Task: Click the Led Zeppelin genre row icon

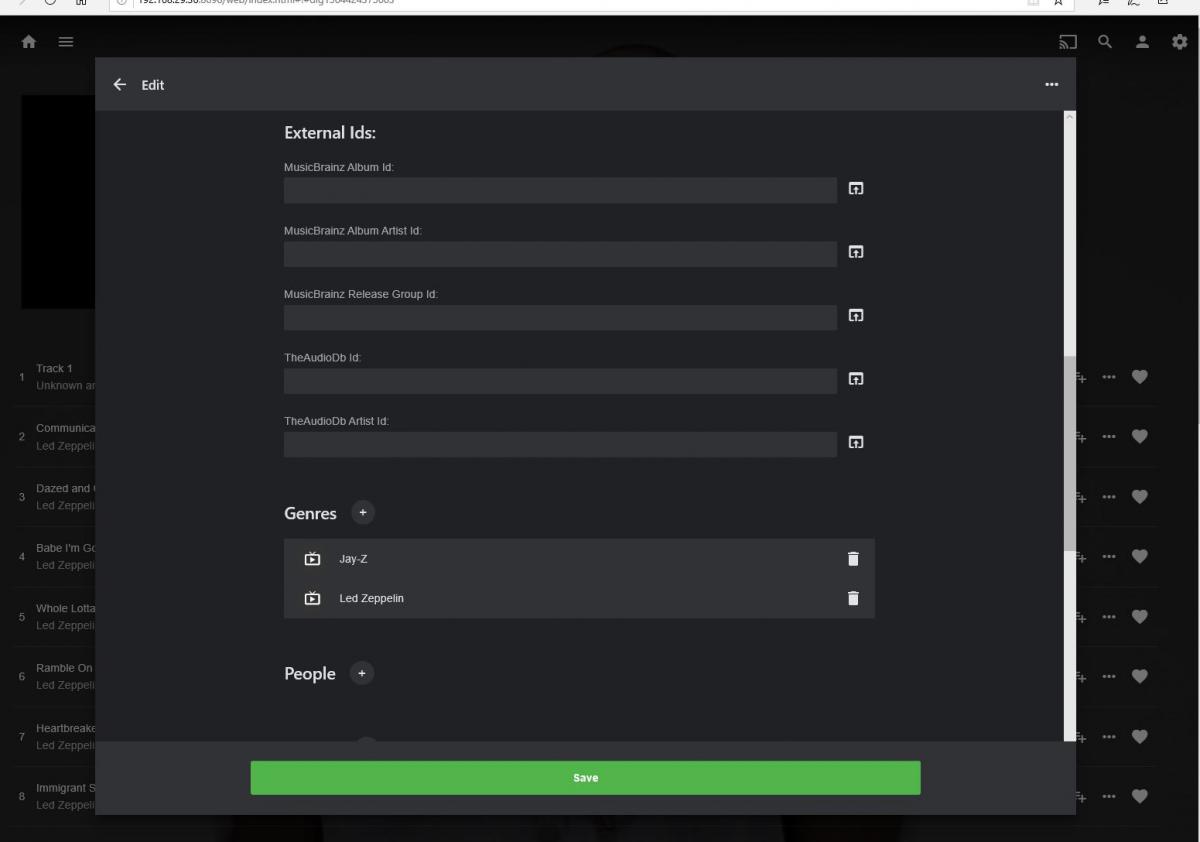Action: 312,598
